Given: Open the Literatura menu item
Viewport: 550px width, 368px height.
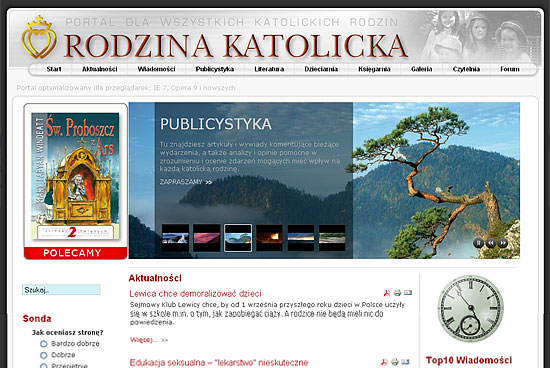Looking at the screenshot, I should coord(269,69).
